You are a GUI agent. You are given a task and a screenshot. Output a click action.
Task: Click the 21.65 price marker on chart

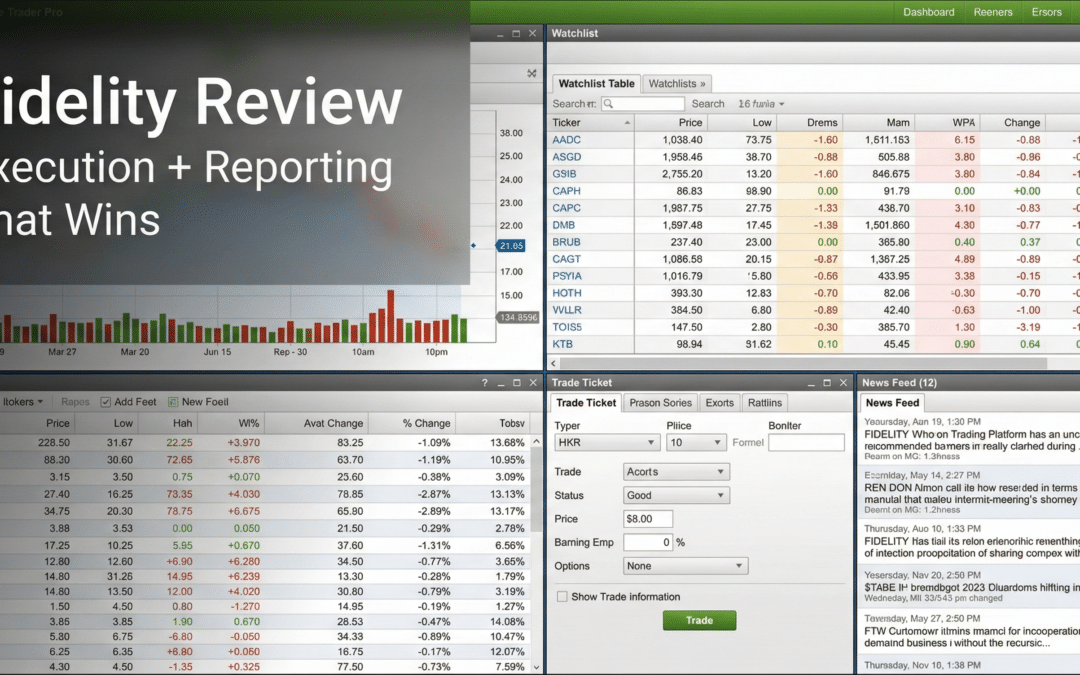pyautogui.click(x=511, y=246)
